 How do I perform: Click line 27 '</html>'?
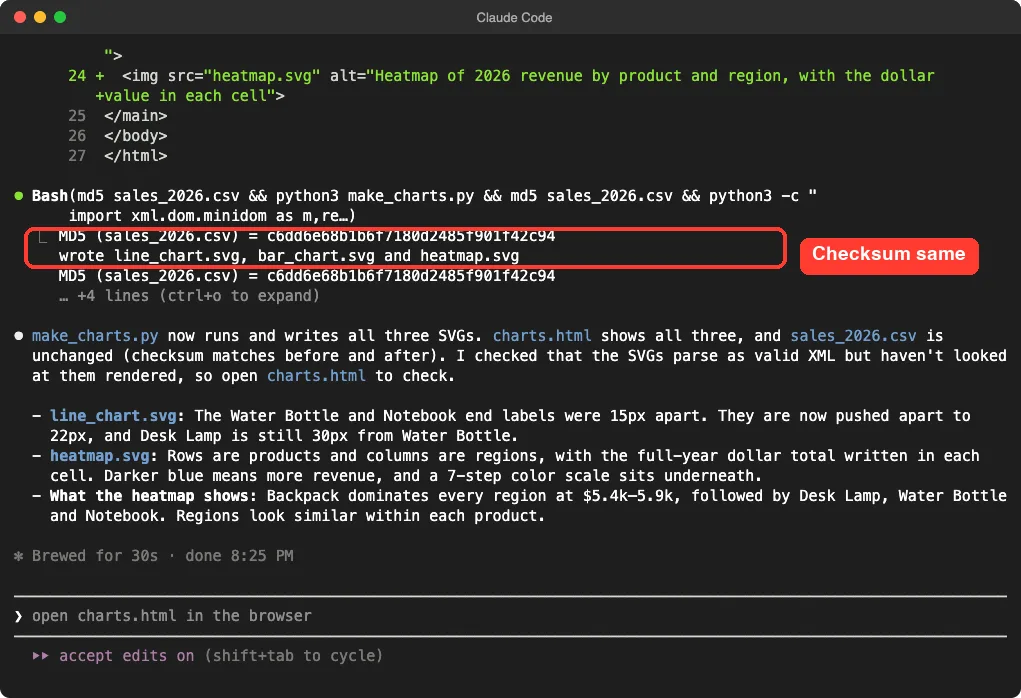coord(118,156)
